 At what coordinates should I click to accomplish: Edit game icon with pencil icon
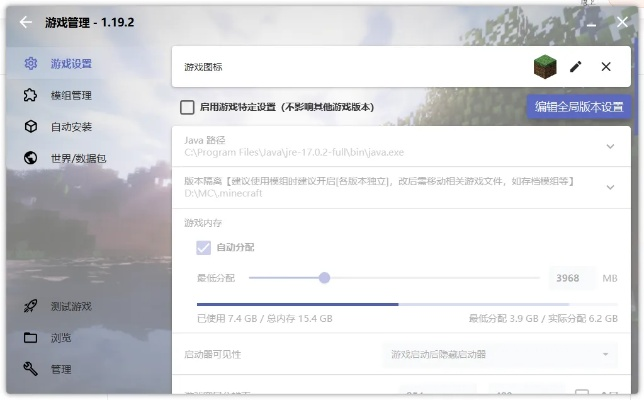[575, 67]
